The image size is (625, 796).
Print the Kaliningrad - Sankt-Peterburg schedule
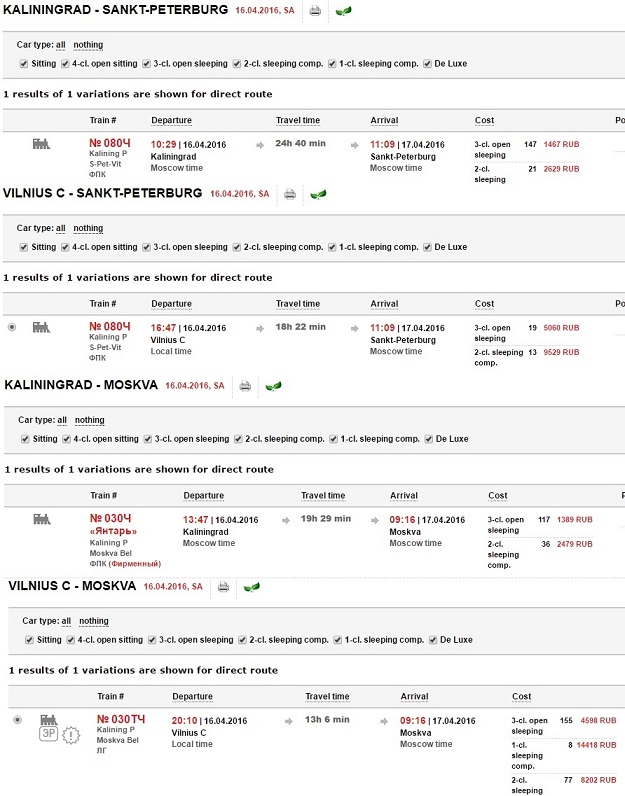click(x=315, y=11)
